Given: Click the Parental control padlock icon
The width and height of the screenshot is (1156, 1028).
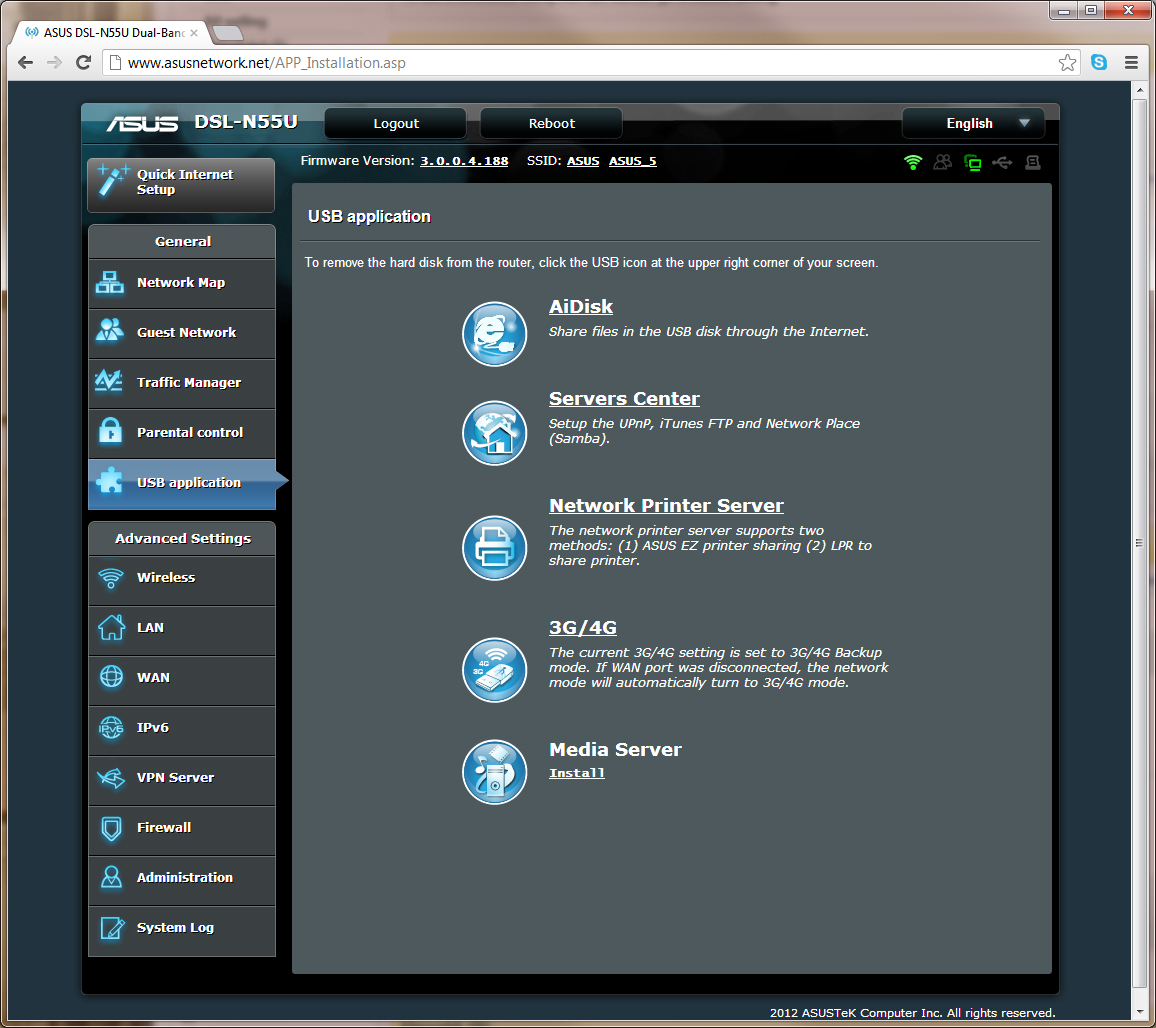Looking at the screenshot, I should tap(111, 431).
